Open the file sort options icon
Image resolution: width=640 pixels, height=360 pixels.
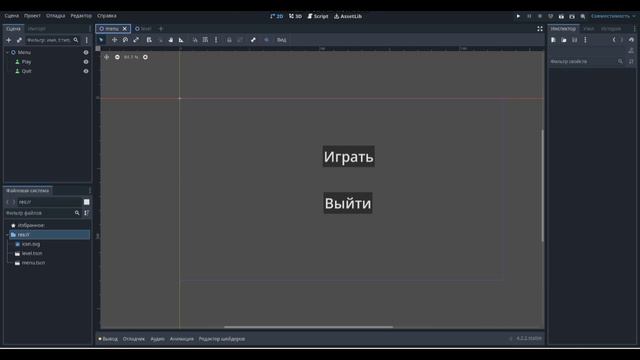pyautogui.click(x=87, y=213)
